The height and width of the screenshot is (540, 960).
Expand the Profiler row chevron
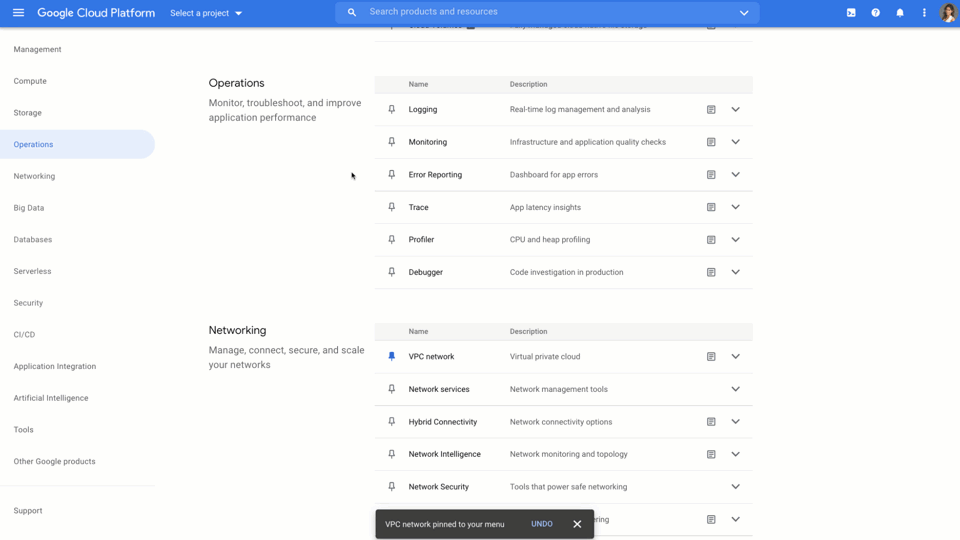[x=735, y=239]
